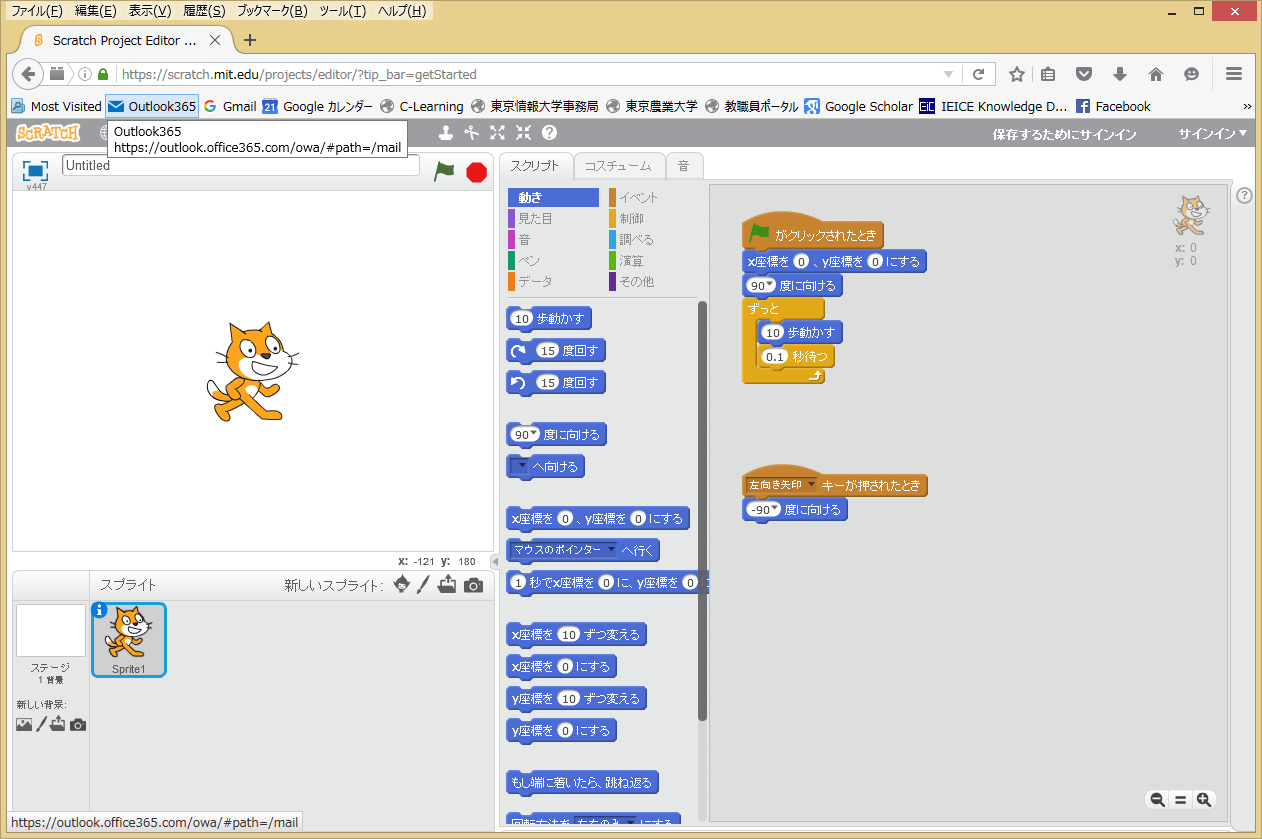Open the help tips panel question mark
Screen dimensions: 1262x839
pos(1244,195)
